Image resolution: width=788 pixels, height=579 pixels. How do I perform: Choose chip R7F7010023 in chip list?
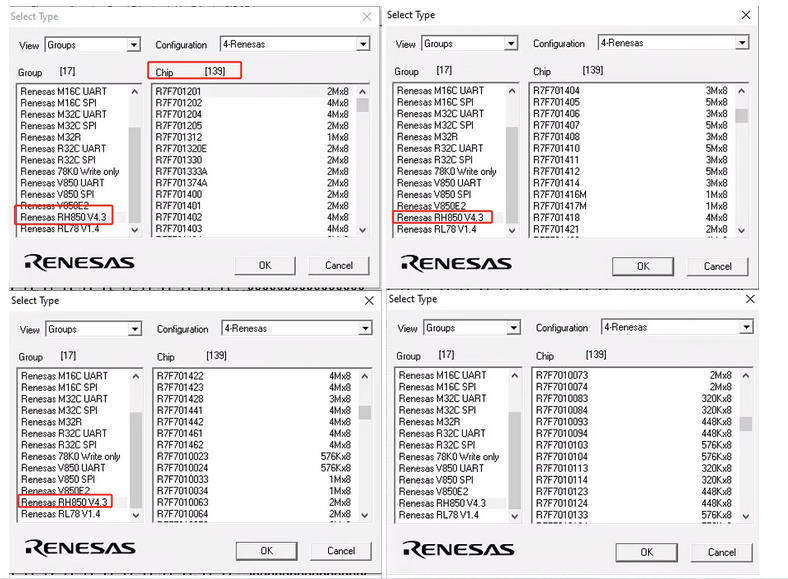tap(182, 456)
